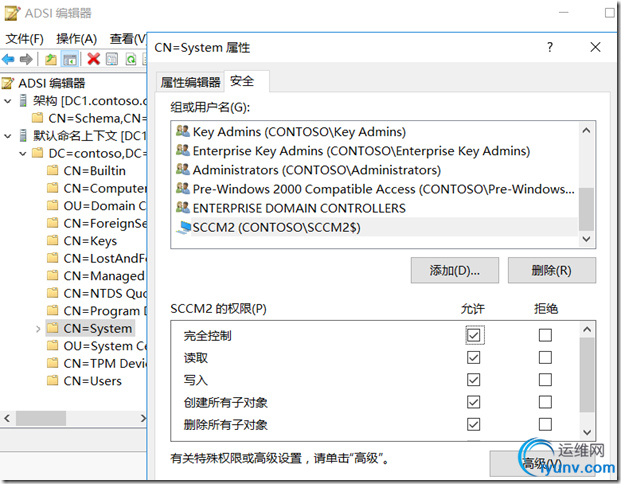Click the CN=Builtin folder icon
Image resolution: width=621 pixels, height=484 pixels.
click(52, 171)
